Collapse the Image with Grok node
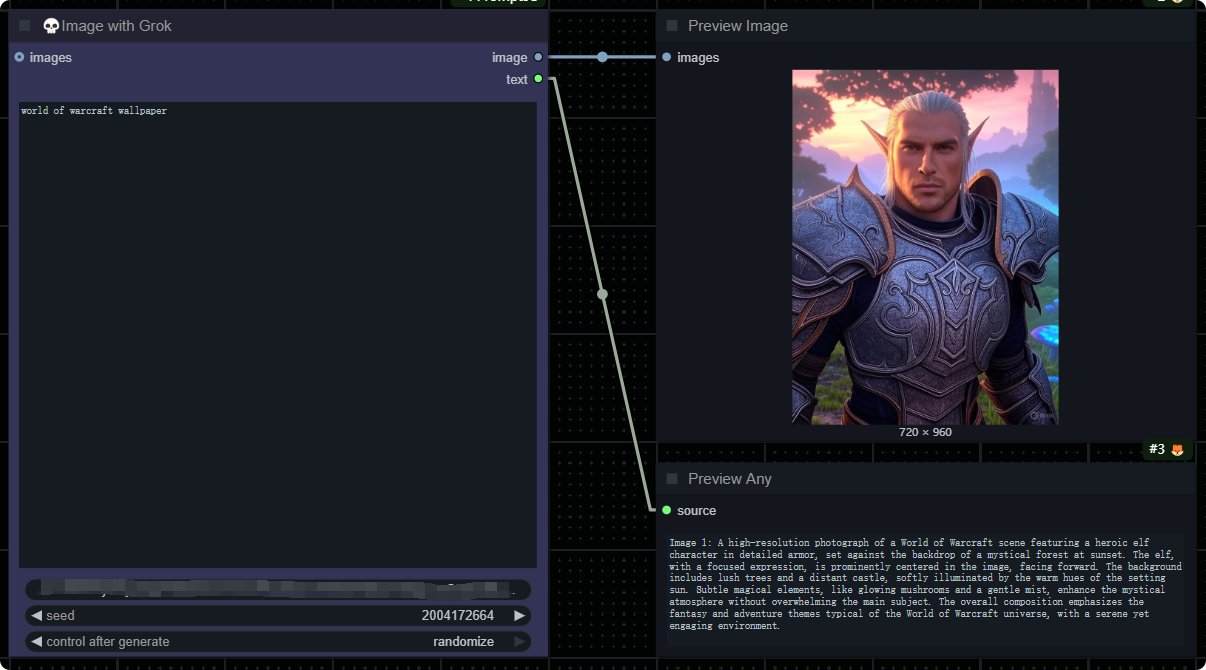This screenshot has height=670, width=1206. click(x=25, y=26)
